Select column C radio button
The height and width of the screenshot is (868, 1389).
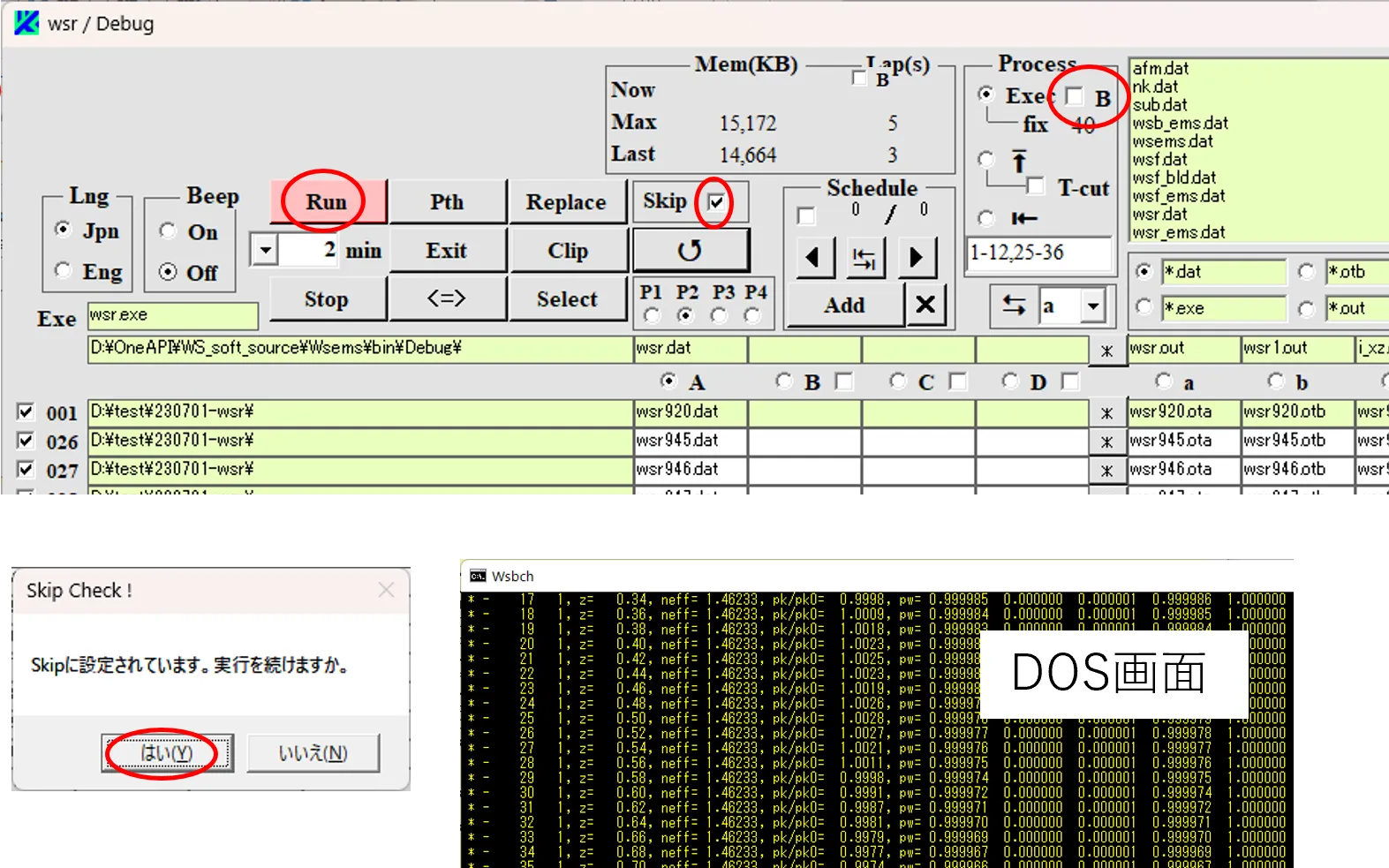898,381
